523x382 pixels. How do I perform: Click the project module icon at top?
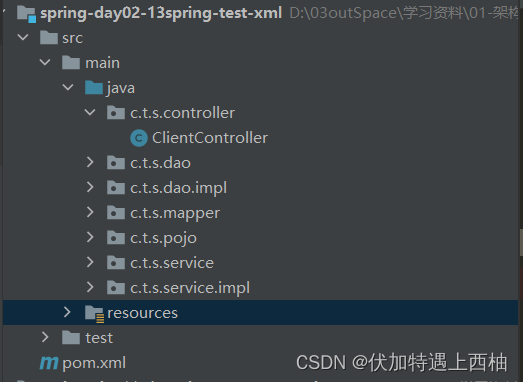coord(26,14)
